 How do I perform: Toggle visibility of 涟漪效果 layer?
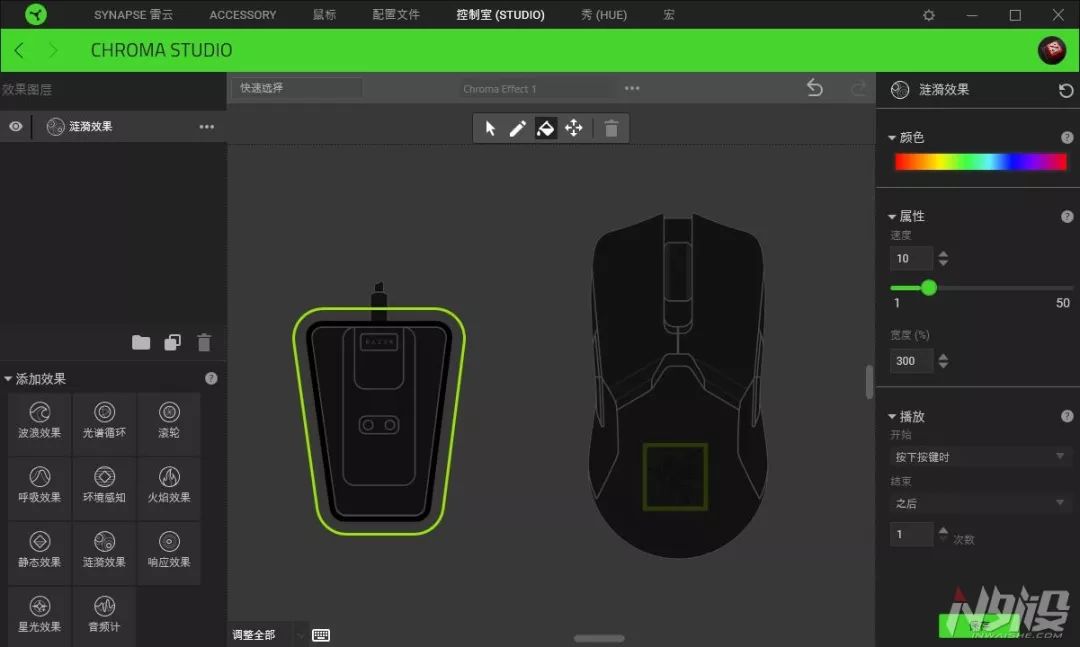coord(15,127)
